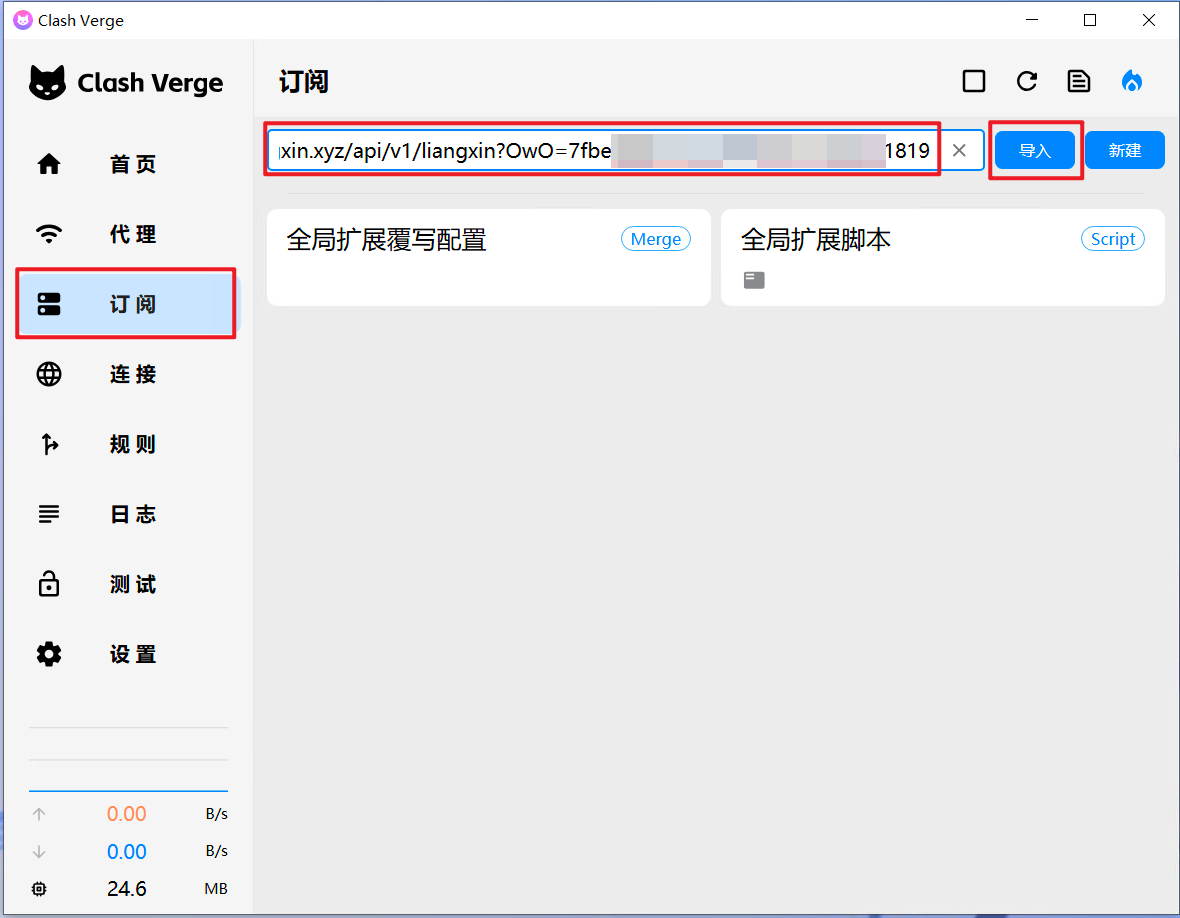Screen dimensions: 1180x918
Task: Clear the subscription URL with the X icon
Action: (x=959, y=150)
